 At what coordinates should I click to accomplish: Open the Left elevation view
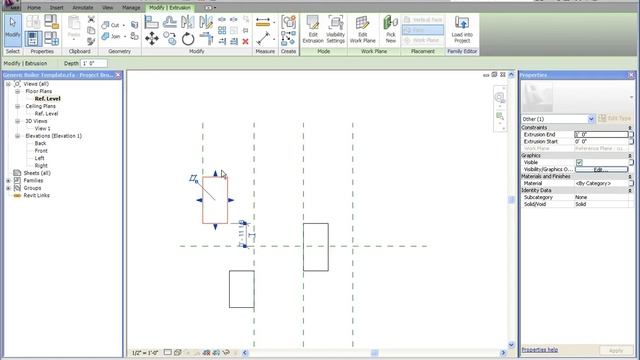pos(39,158)
